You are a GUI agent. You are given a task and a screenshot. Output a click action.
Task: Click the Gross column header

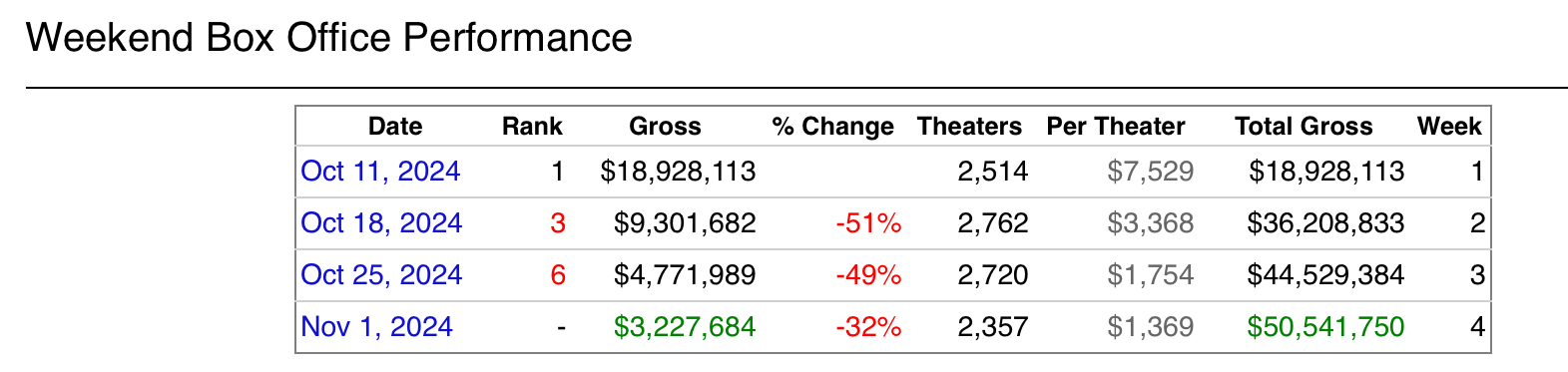pos(665,127)
